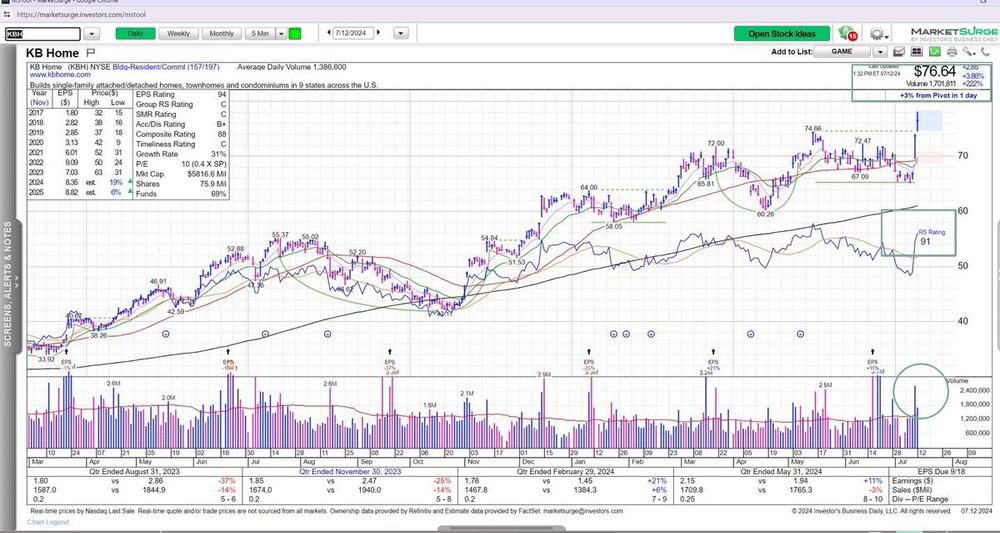Viewport: 1000px width, 533px height.
Task: Expand the 5 Min interval dropdown
Action: click(x=279, y=33)
